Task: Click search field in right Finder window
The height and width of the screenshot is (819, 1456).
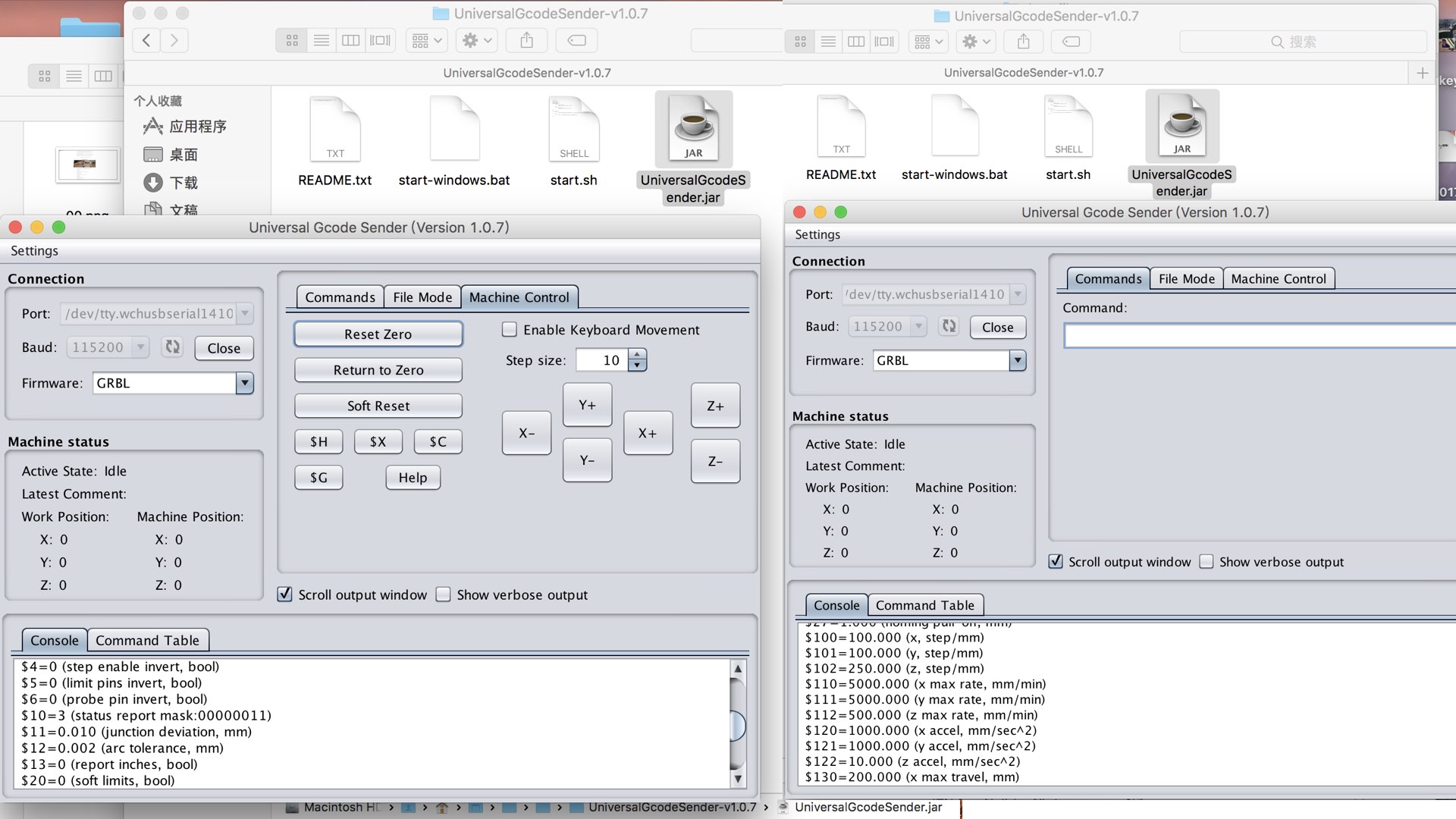Action: [1303, 42]
